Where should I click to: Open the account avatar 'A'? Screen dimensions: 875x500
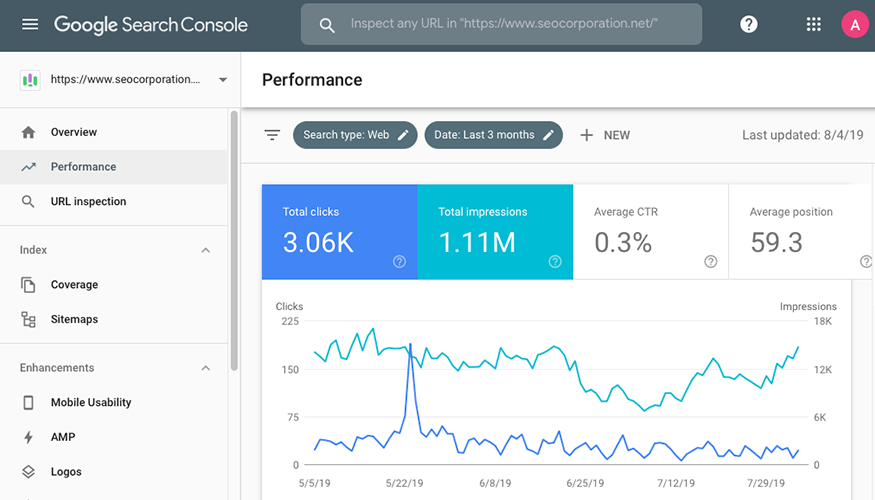pos(855,25)
